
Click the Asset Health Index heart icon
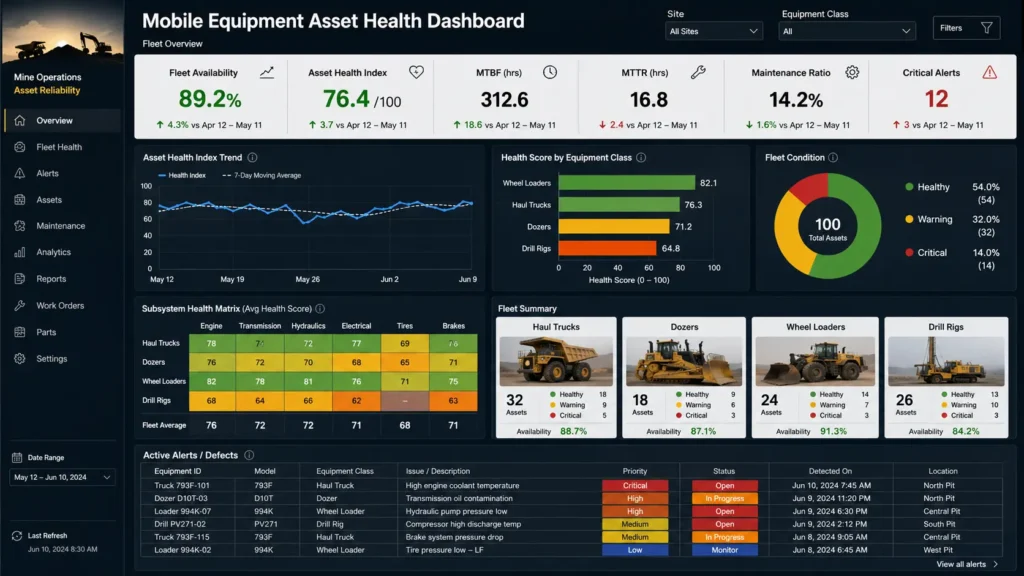pos(416,72)
